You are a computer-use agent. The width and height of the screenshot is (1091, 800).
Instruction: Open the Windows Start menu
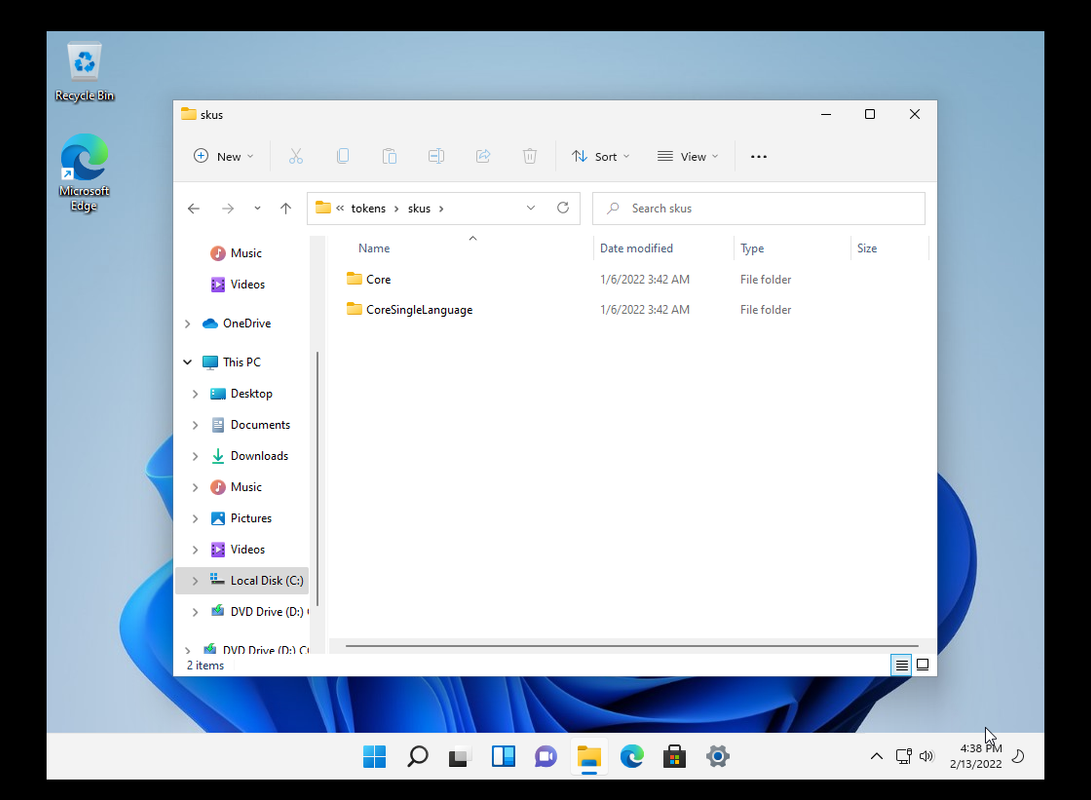pyautogui.click(x=374, y=756)
